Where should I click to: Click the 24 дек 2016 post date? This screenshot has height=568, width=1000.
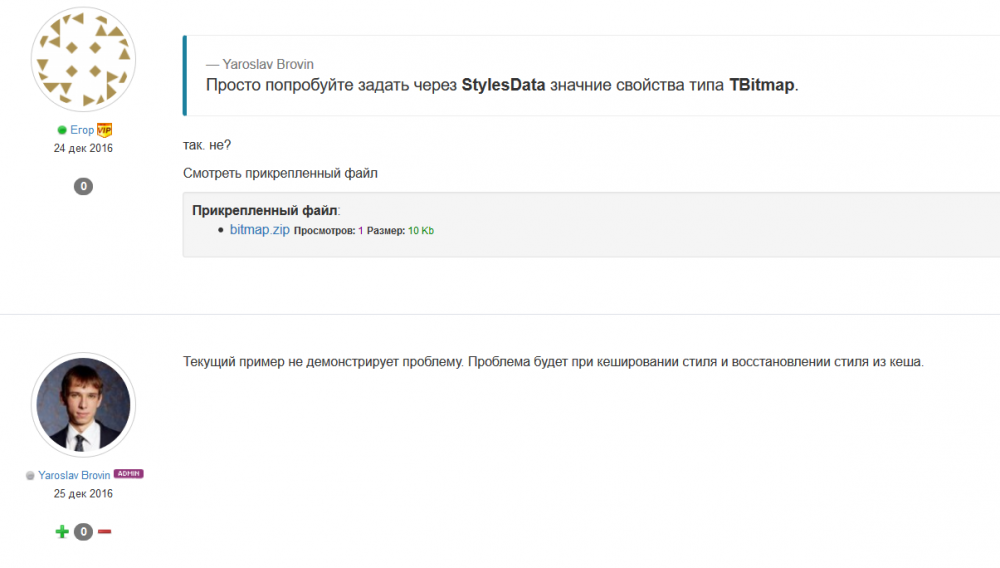(x=83, y=148)
